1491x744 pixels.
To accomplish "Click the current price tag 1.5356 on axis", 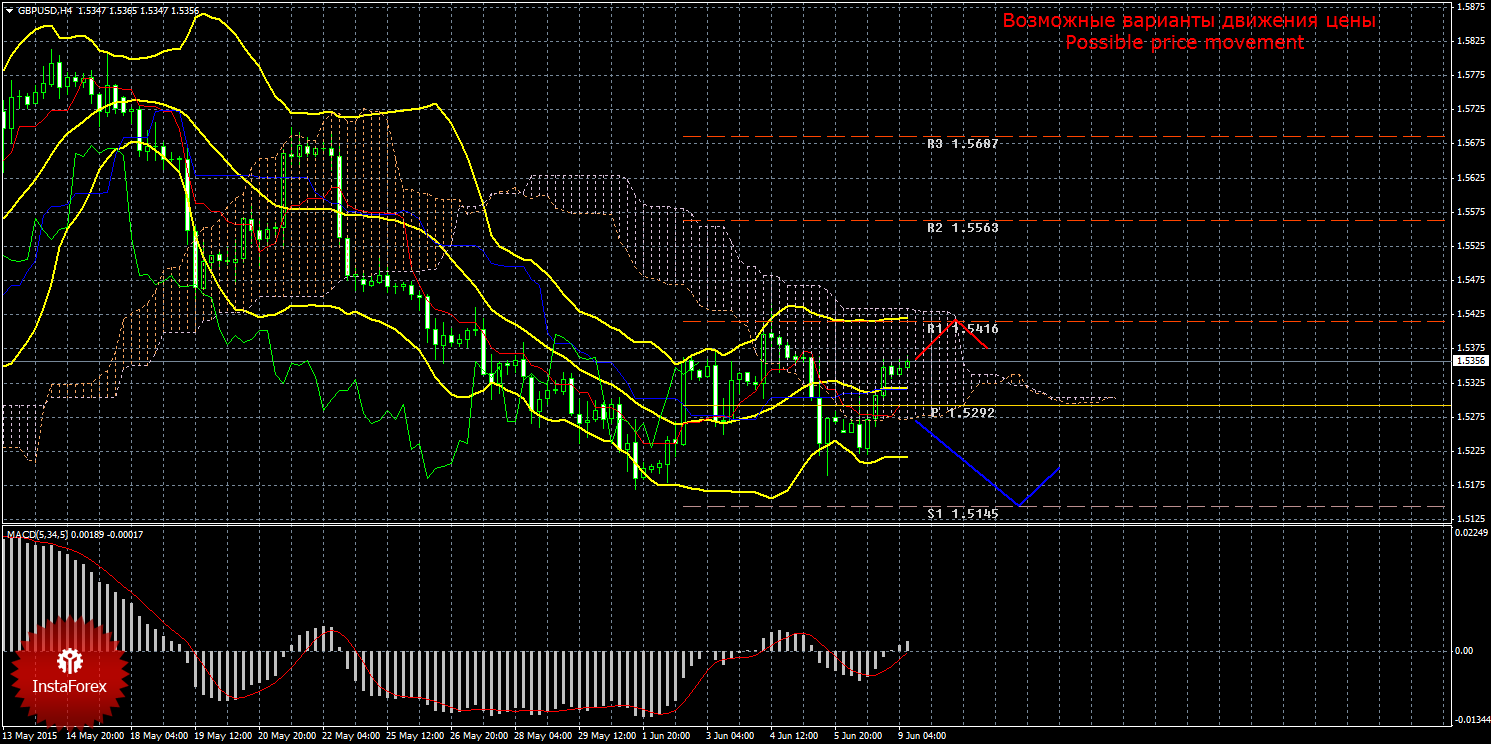I will [1469, 361].
